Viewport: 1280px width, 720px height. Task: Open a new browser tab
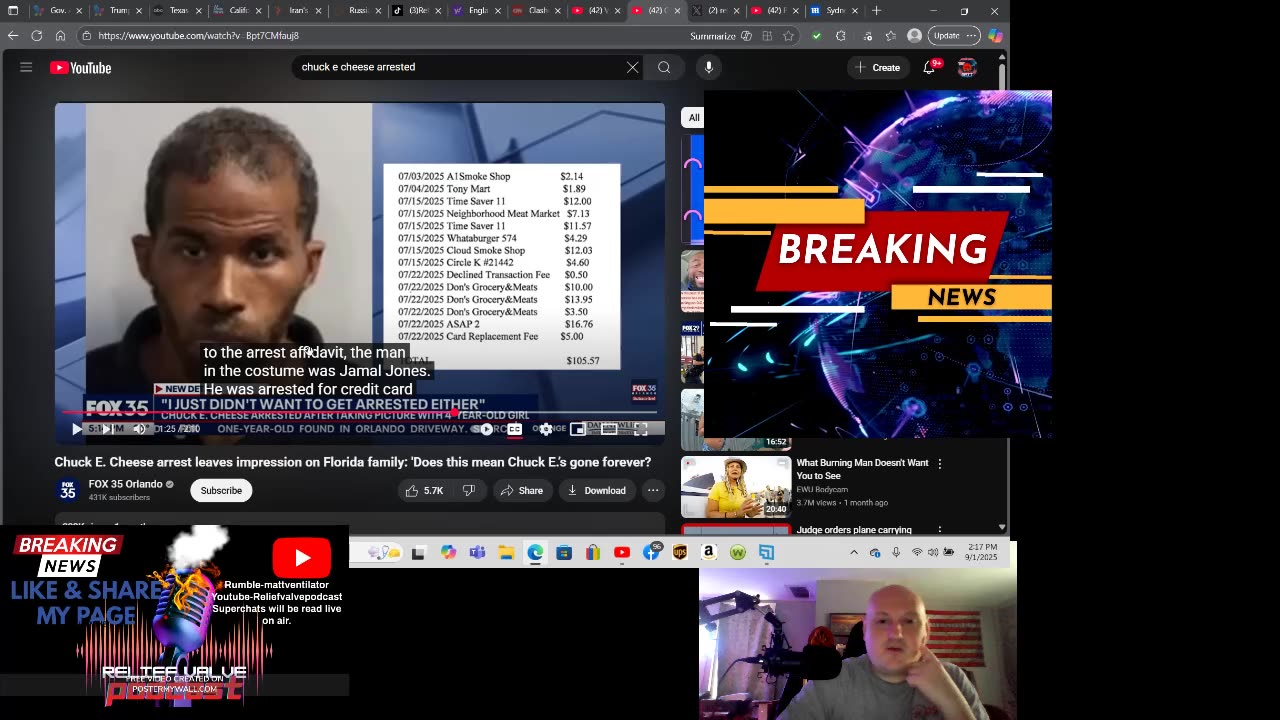(x=877, y=11)
